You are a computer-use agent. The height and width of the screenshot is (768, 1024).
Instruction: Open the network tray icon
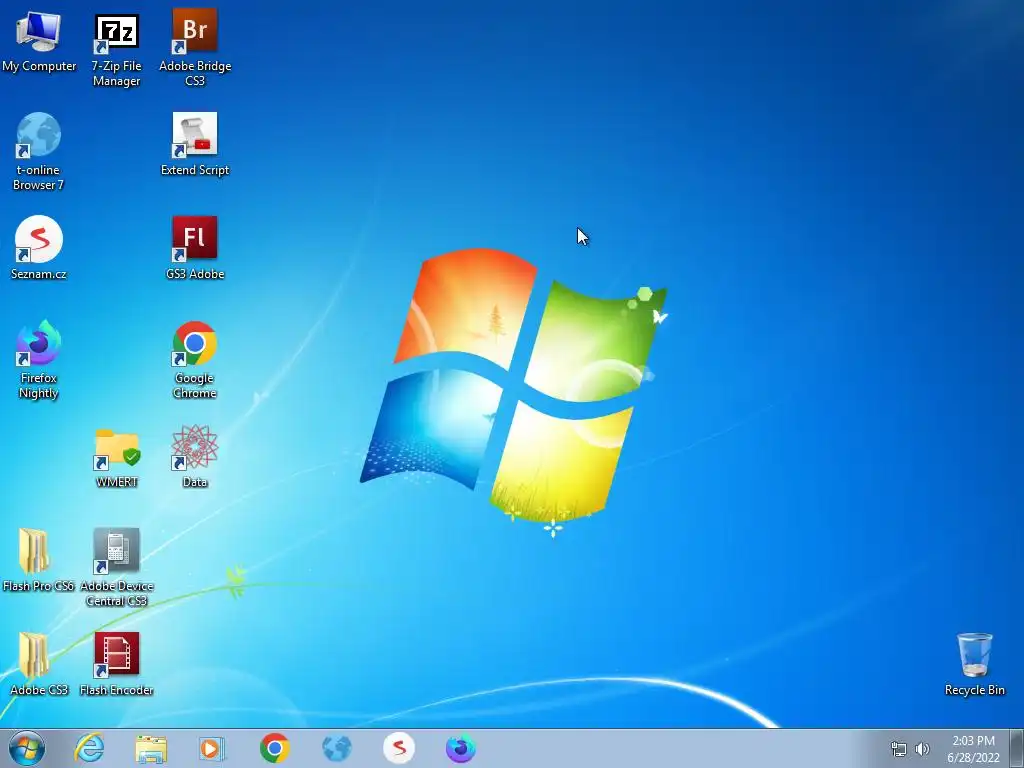[899, 749]
